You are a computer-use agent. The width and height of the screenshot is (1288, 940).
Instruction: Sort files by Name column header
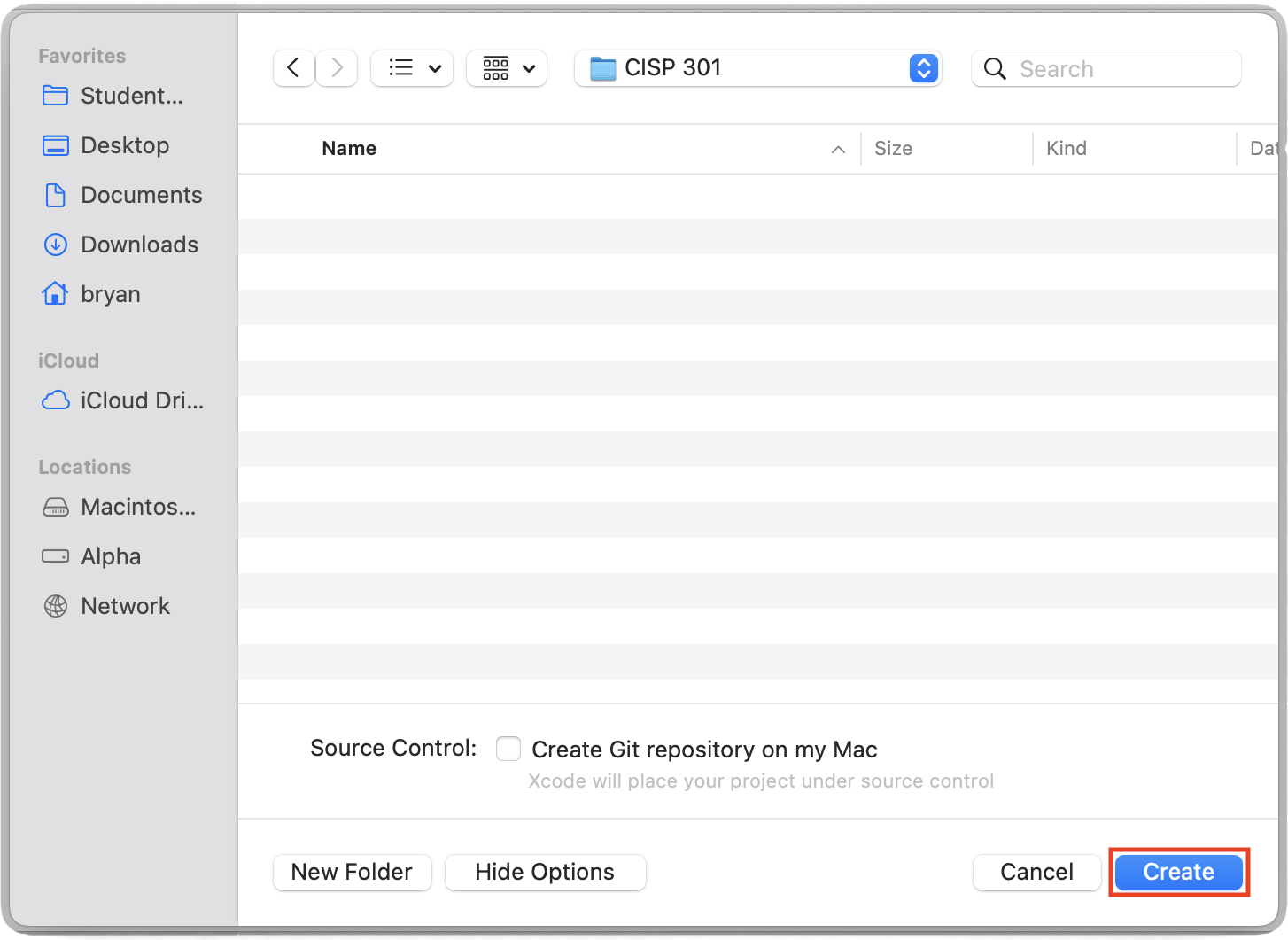[349, 149]
